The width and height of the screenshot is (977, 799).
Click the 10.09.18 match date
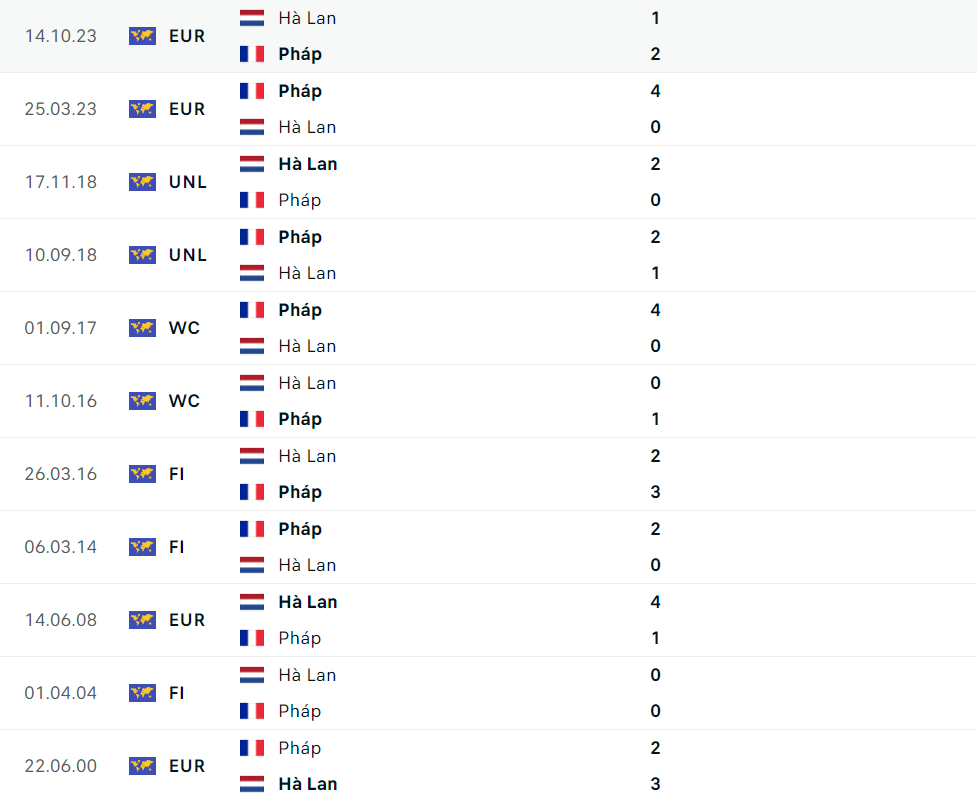point(61,255)
